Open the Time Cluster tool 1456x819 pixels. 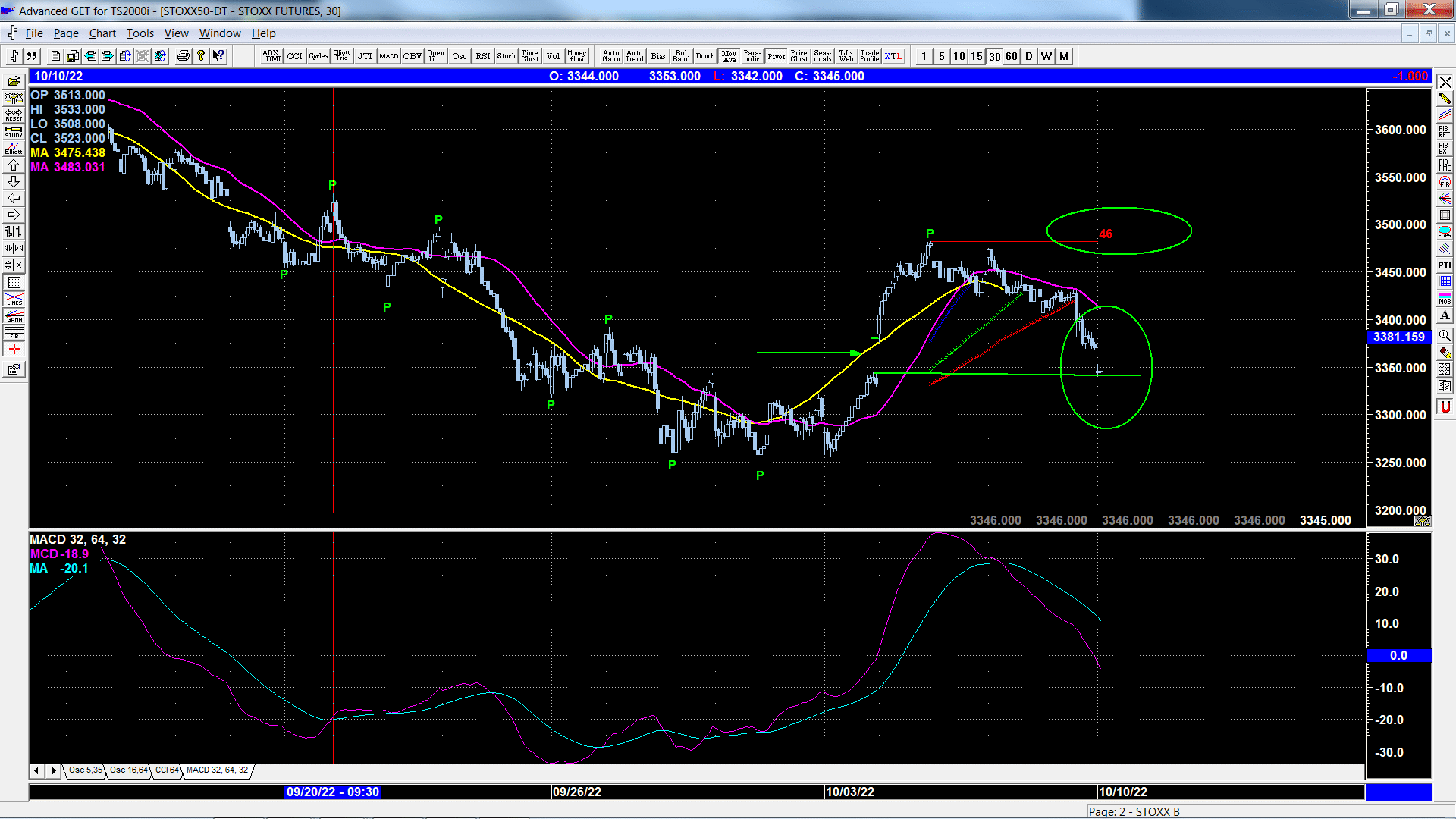point(529,56)
